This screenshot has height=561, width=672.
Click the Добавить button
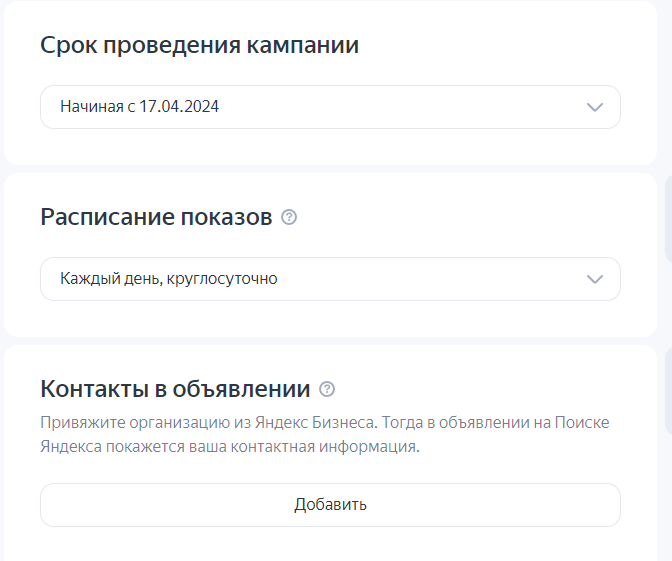(x=330, y=505)
